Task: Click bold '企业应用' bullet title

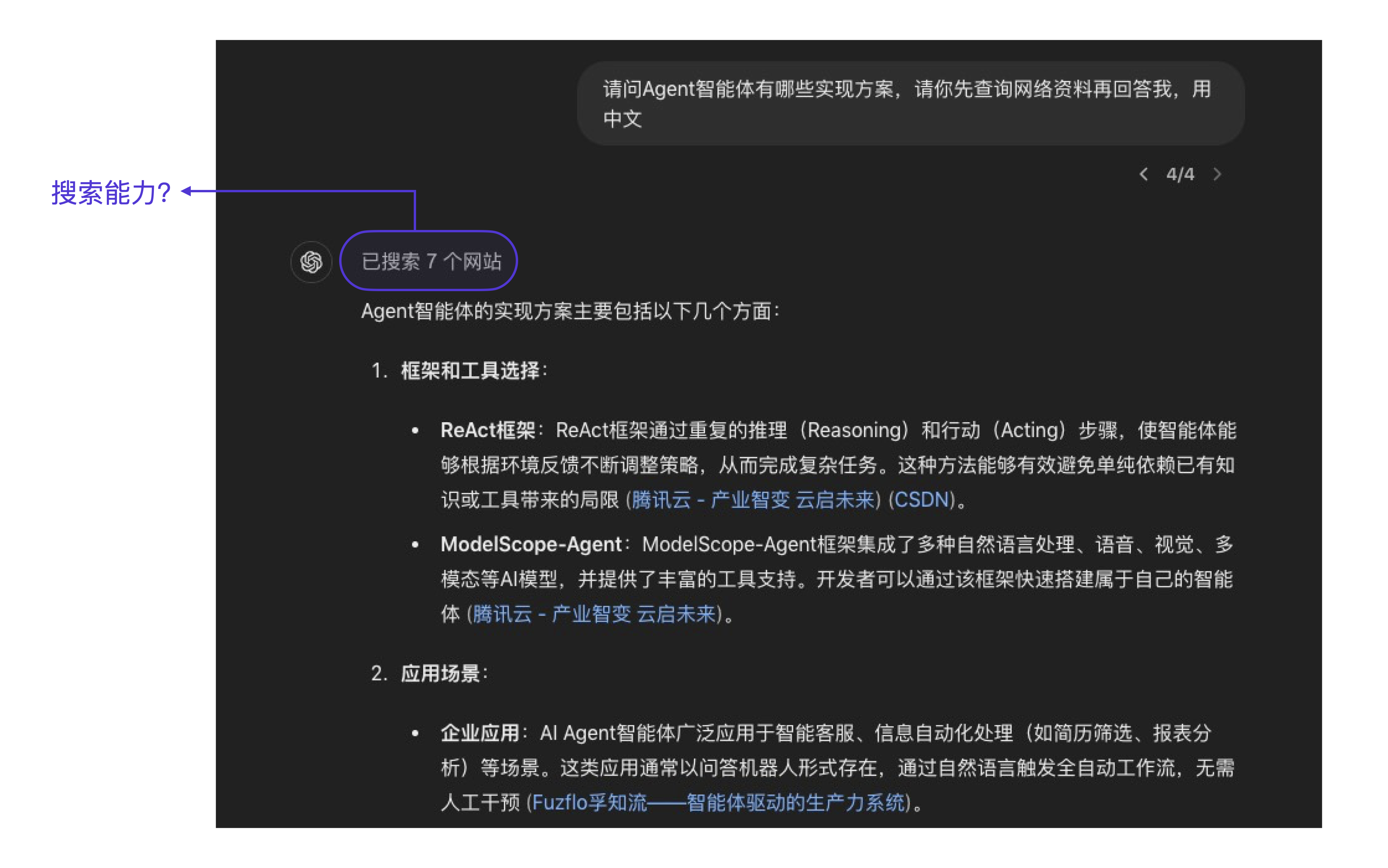Action: (480, 733)
